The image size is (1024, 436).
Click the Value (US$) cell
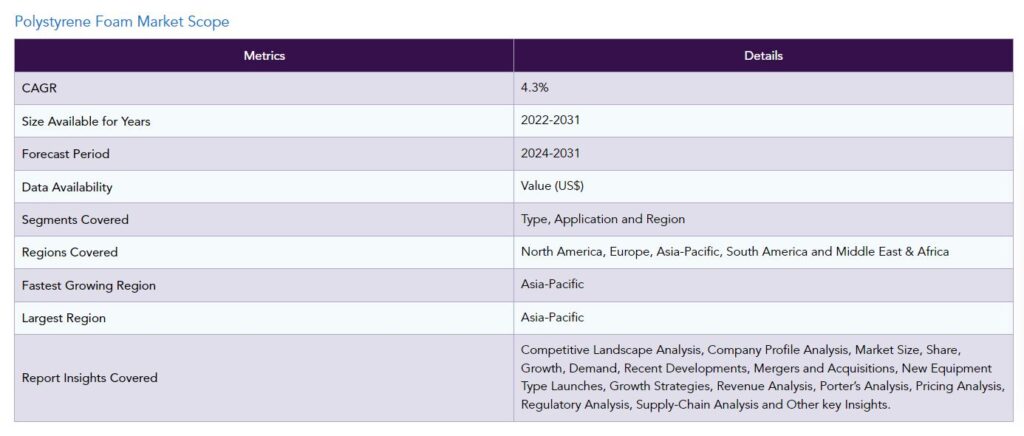(x=763, y=187)
